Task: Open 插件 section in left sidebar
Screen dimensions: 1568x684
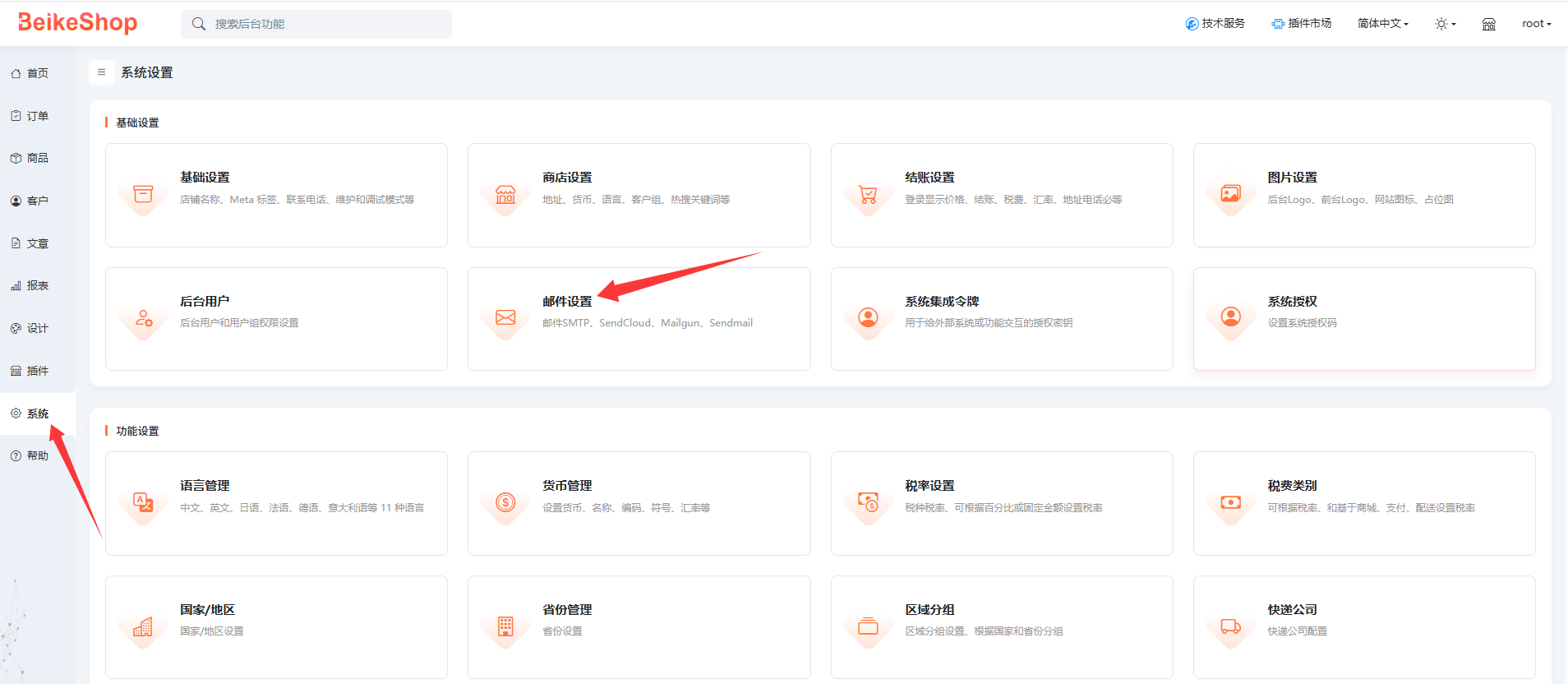Action: coord(37,371)
